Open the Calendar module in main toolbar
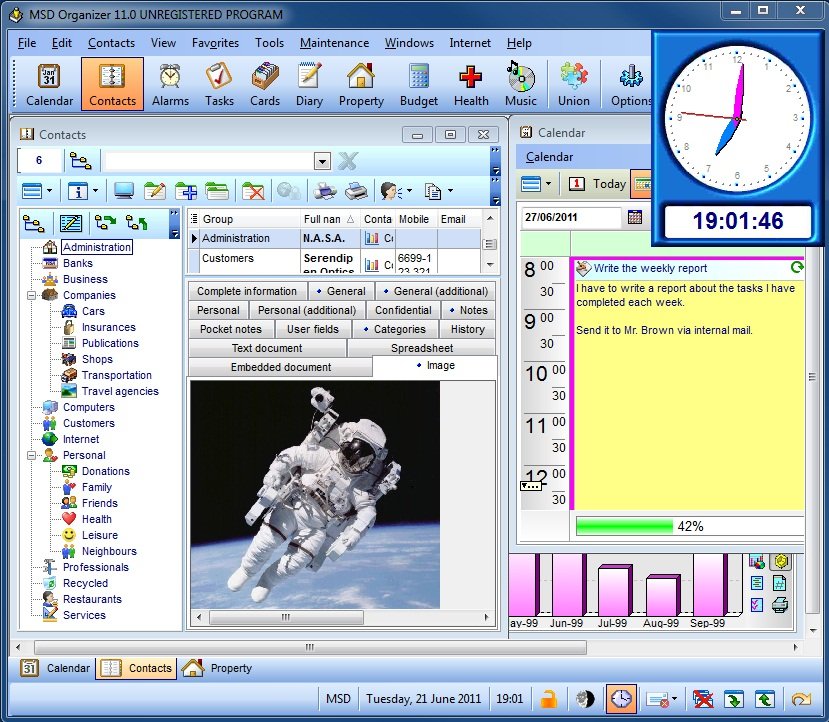 (49, 85)
